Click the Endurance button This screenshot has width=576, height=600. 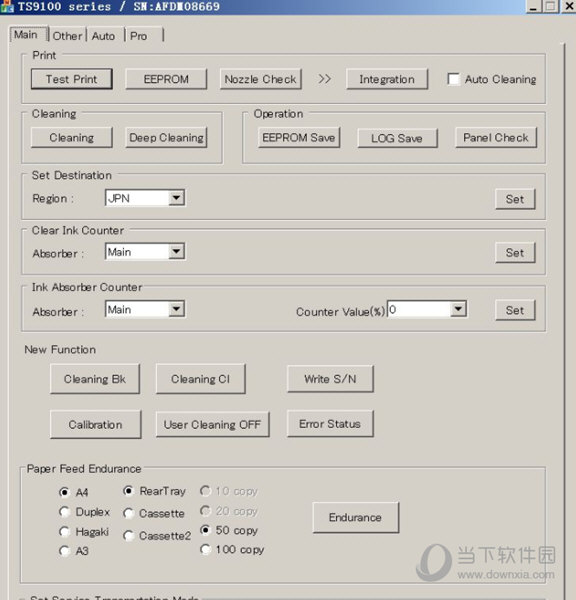click(356, 517)
